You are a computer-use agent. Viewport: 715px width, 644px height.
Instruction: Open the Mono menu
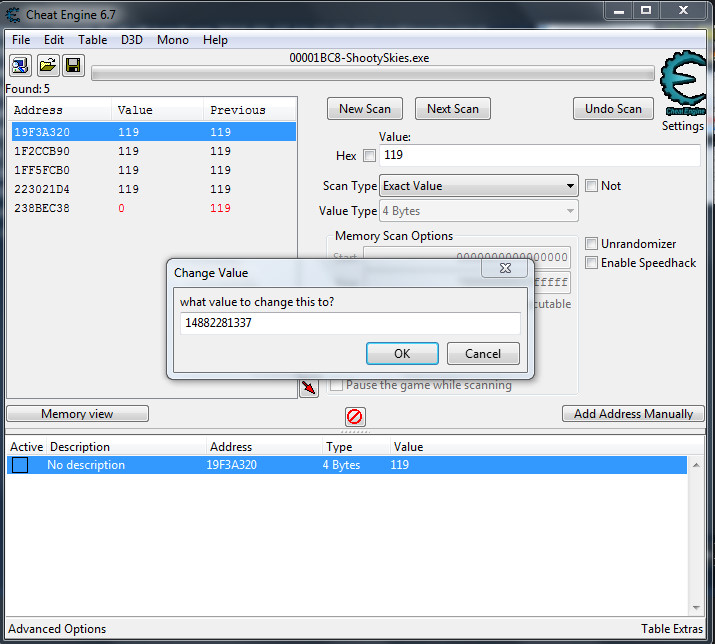click(173, 40)
